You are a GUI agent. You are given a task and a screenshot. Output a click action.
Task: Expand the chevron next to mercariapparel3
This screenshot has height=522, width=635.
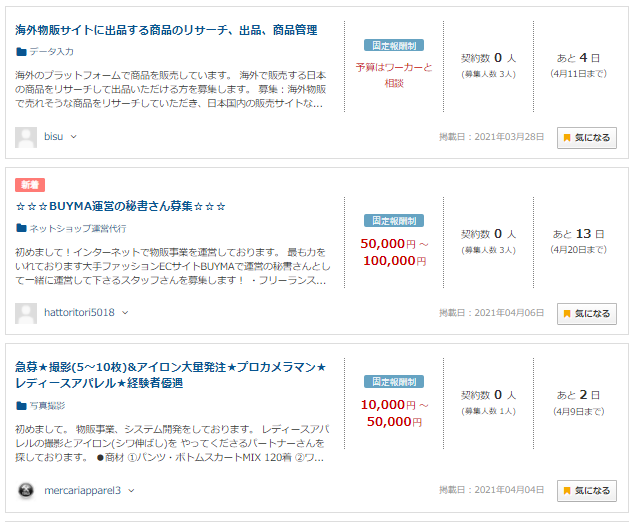(x=131, y=491)
